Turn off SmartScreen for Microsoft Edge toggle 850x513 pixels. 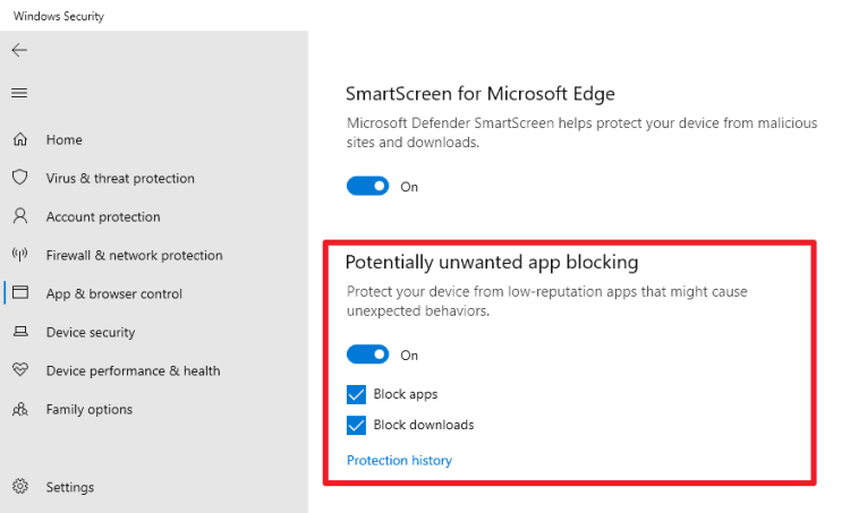pos(367,186)
